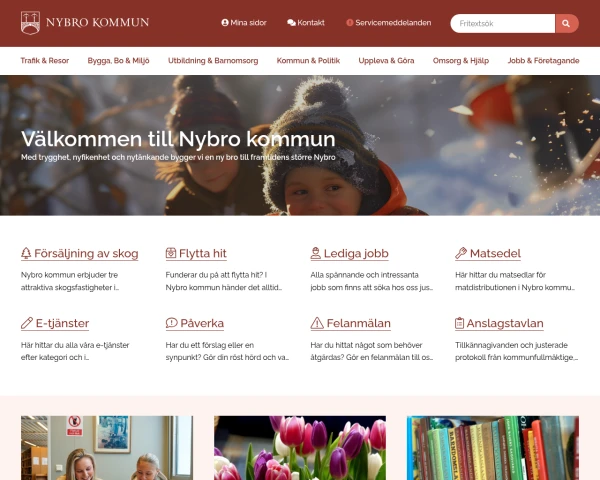600x480 pixels.
Task: Open the Jobb & Företagande menu
Action: point(543,60)
